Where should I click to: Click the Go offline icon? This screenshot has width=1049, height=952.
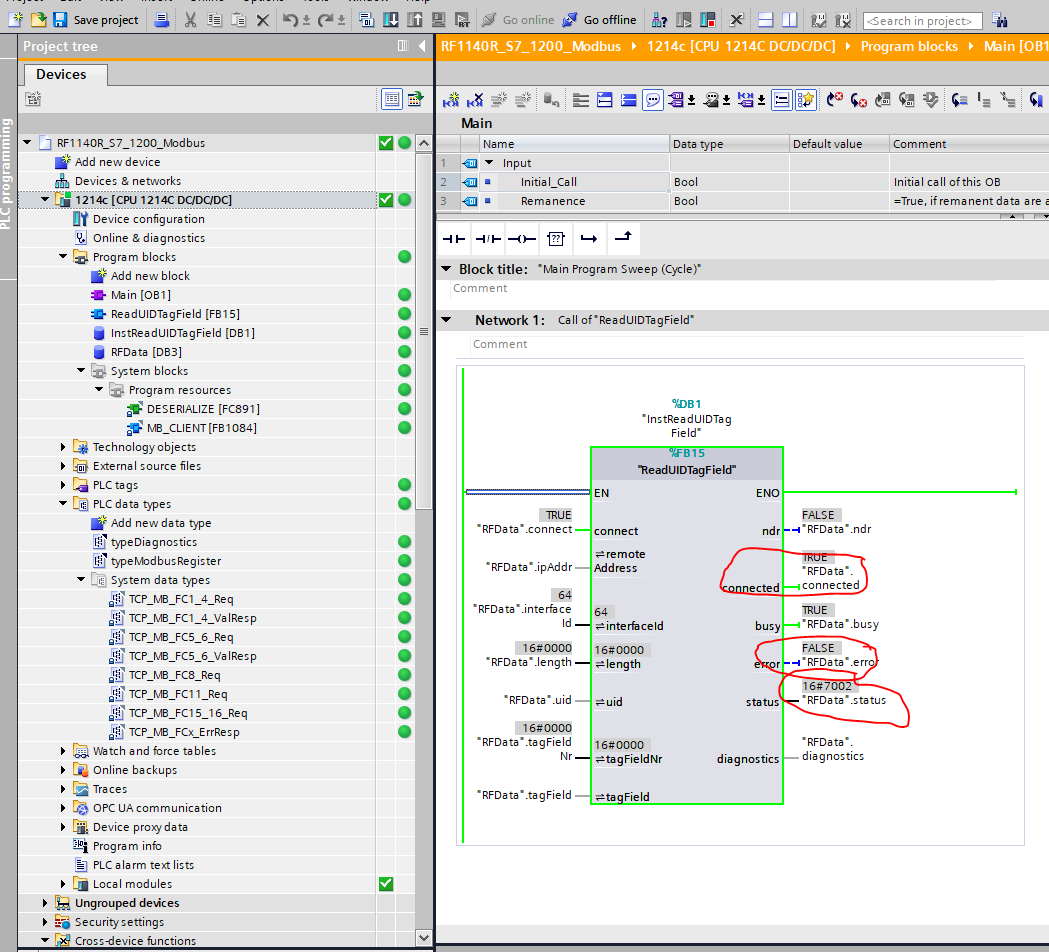pyautogui.click(x=570, y=19)
